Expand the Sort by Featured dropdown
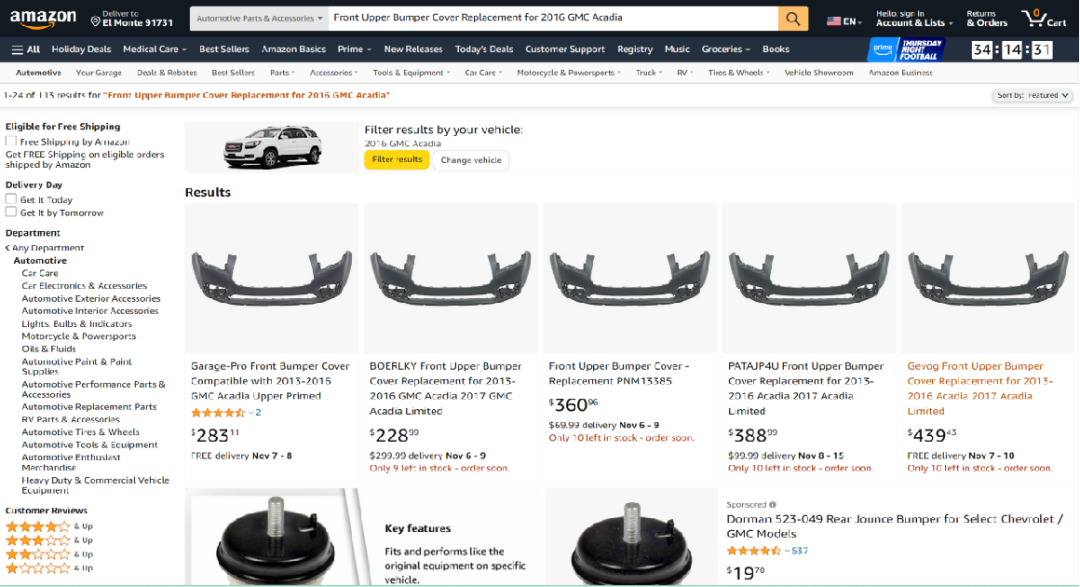 coord(1033,95)
